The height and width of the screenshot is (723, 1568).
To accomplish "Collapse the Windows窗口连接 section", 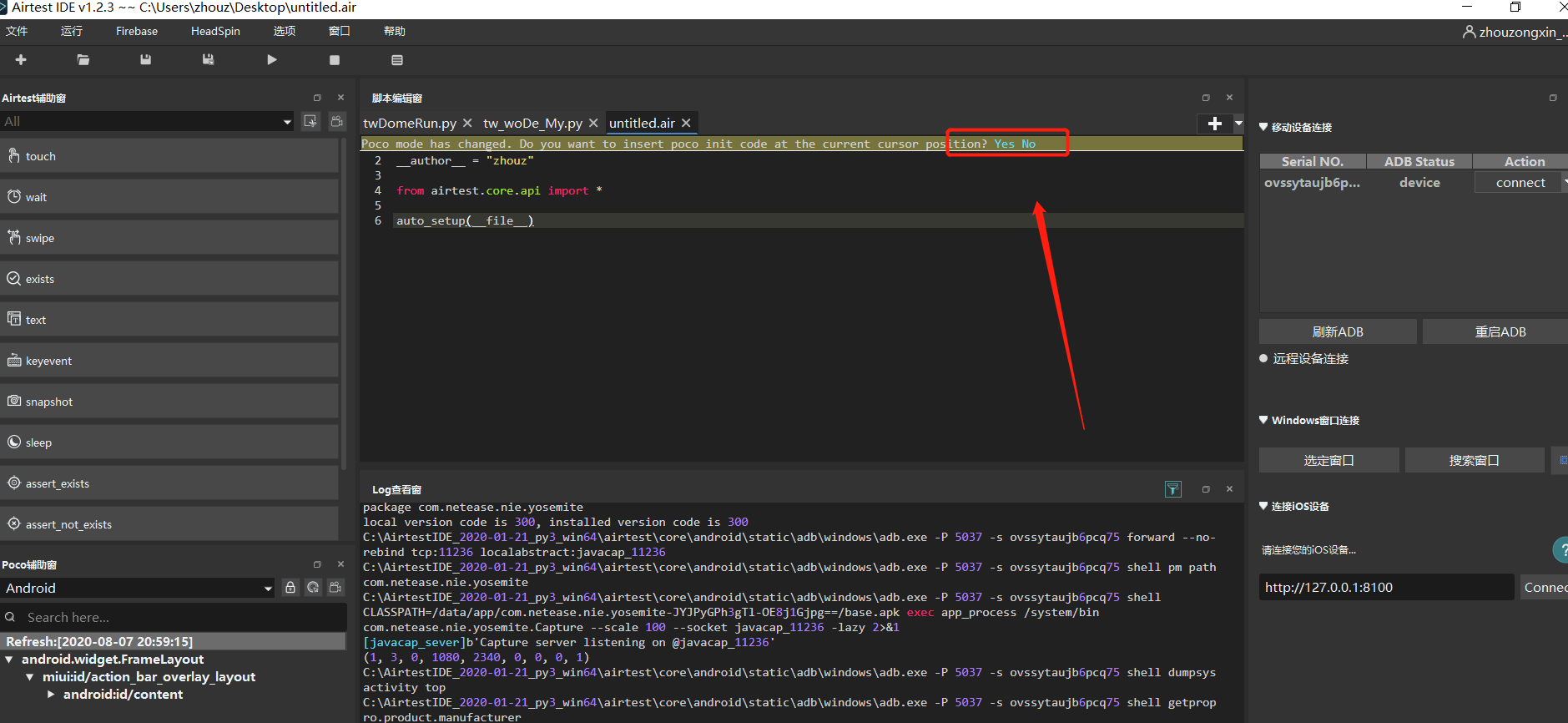I will pos(1263,420).
